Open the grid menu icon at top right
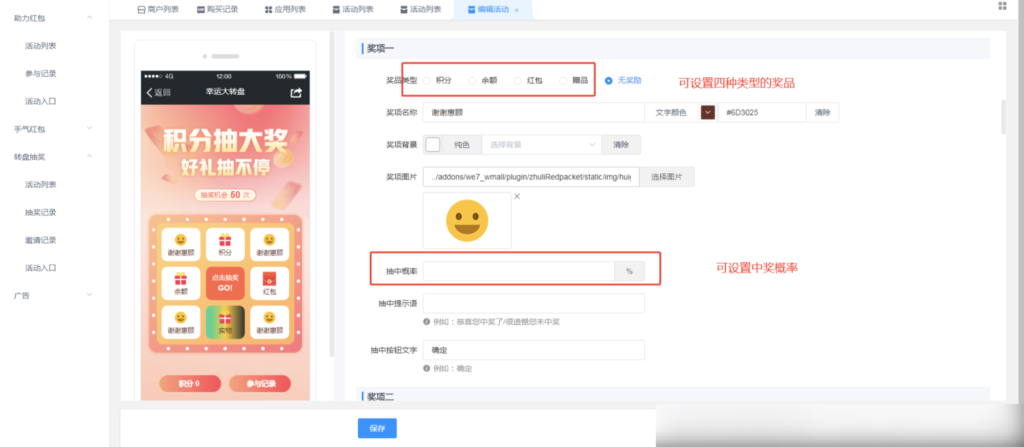 (1002, 6)
